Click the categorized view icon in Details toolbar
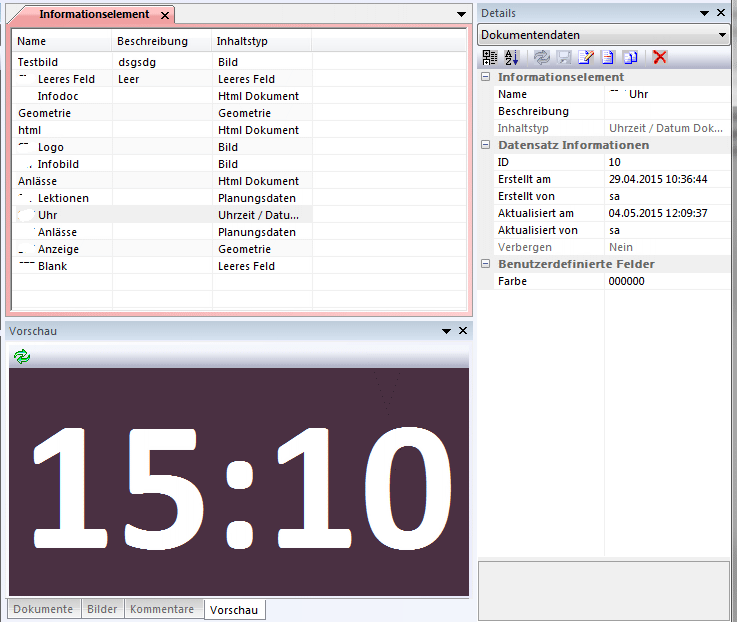The image size is (737, 622). click(490, 57)
